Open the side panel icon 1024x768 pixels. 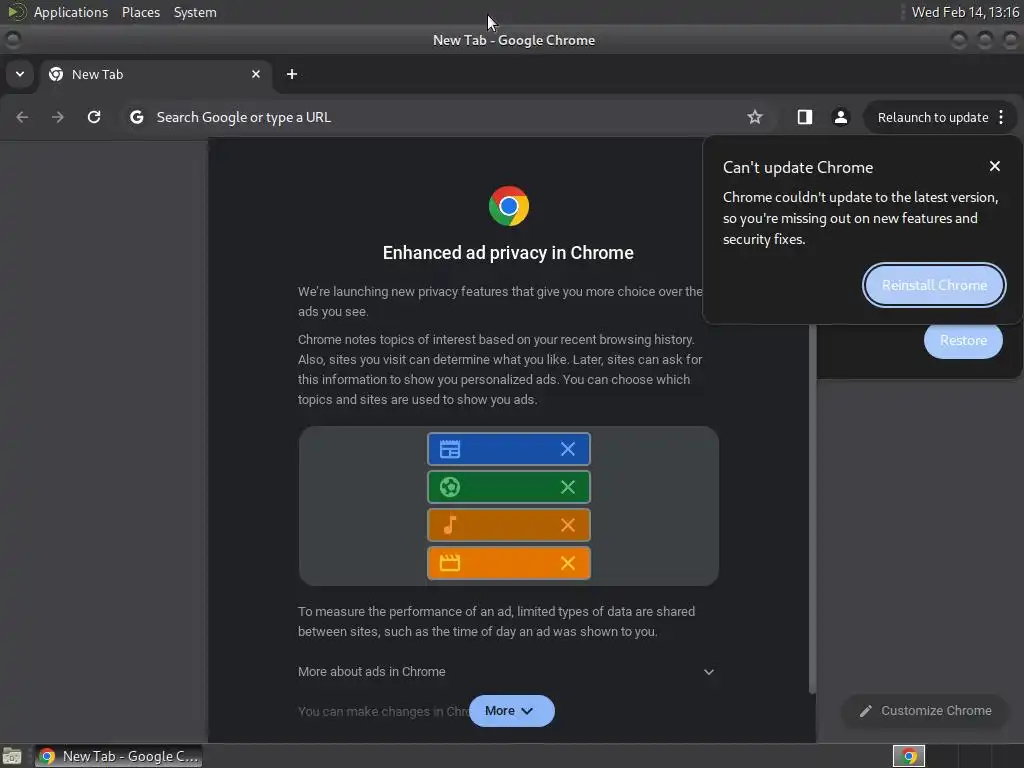pyautogui.click(x=805, y=117)
